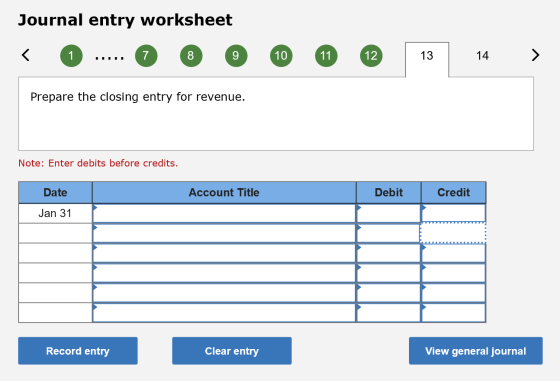The image size is (560, 381).
Task: Switch to tab 14
Action: pos(482,56)
